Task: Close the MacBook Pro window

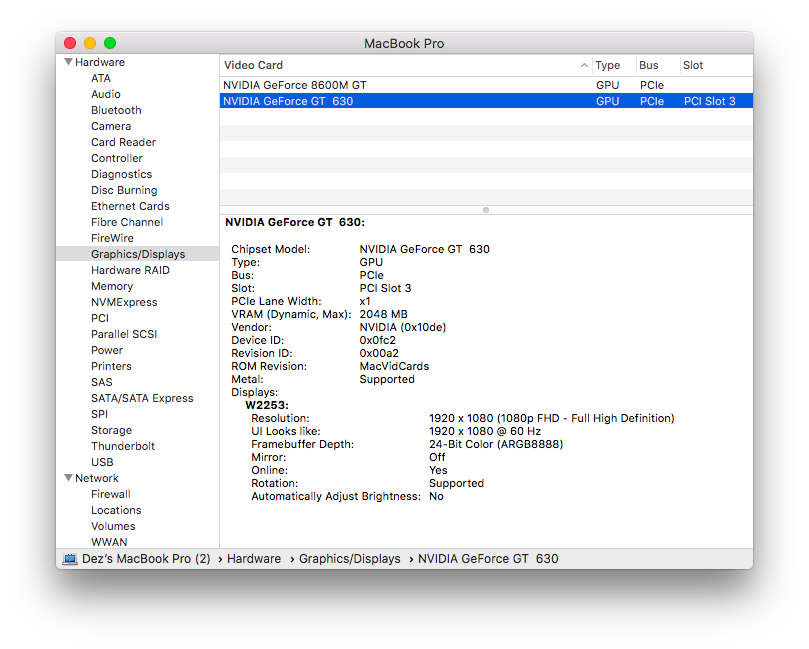Action: (70, 43)
